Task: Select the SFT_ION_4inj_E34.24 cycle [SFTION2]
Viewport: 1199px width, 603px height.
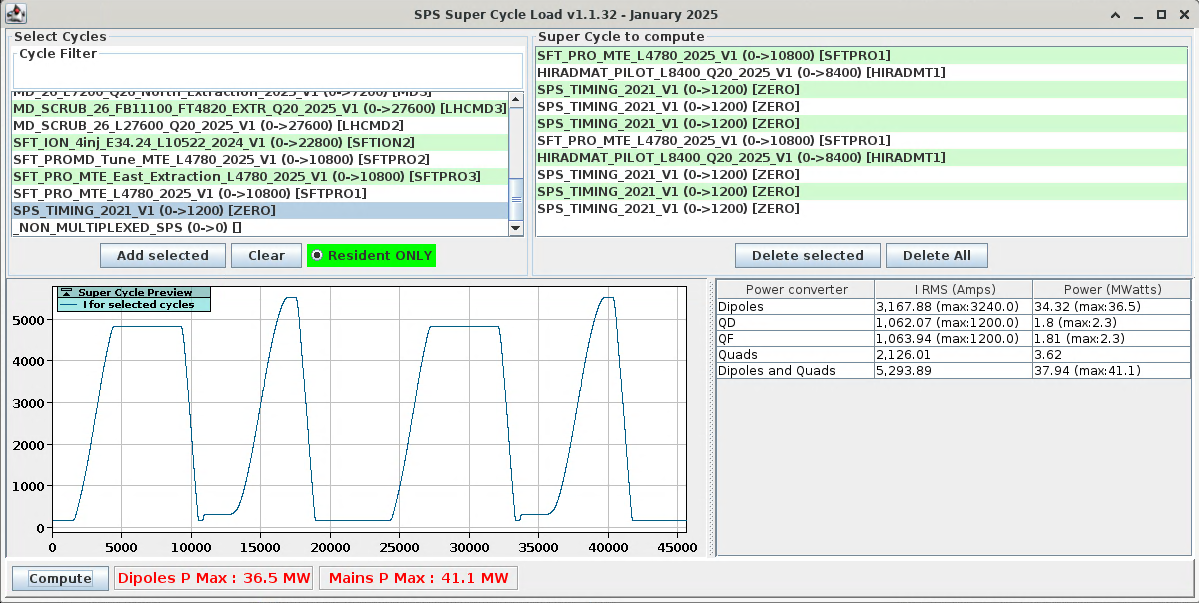Action: tap(214, 143)
